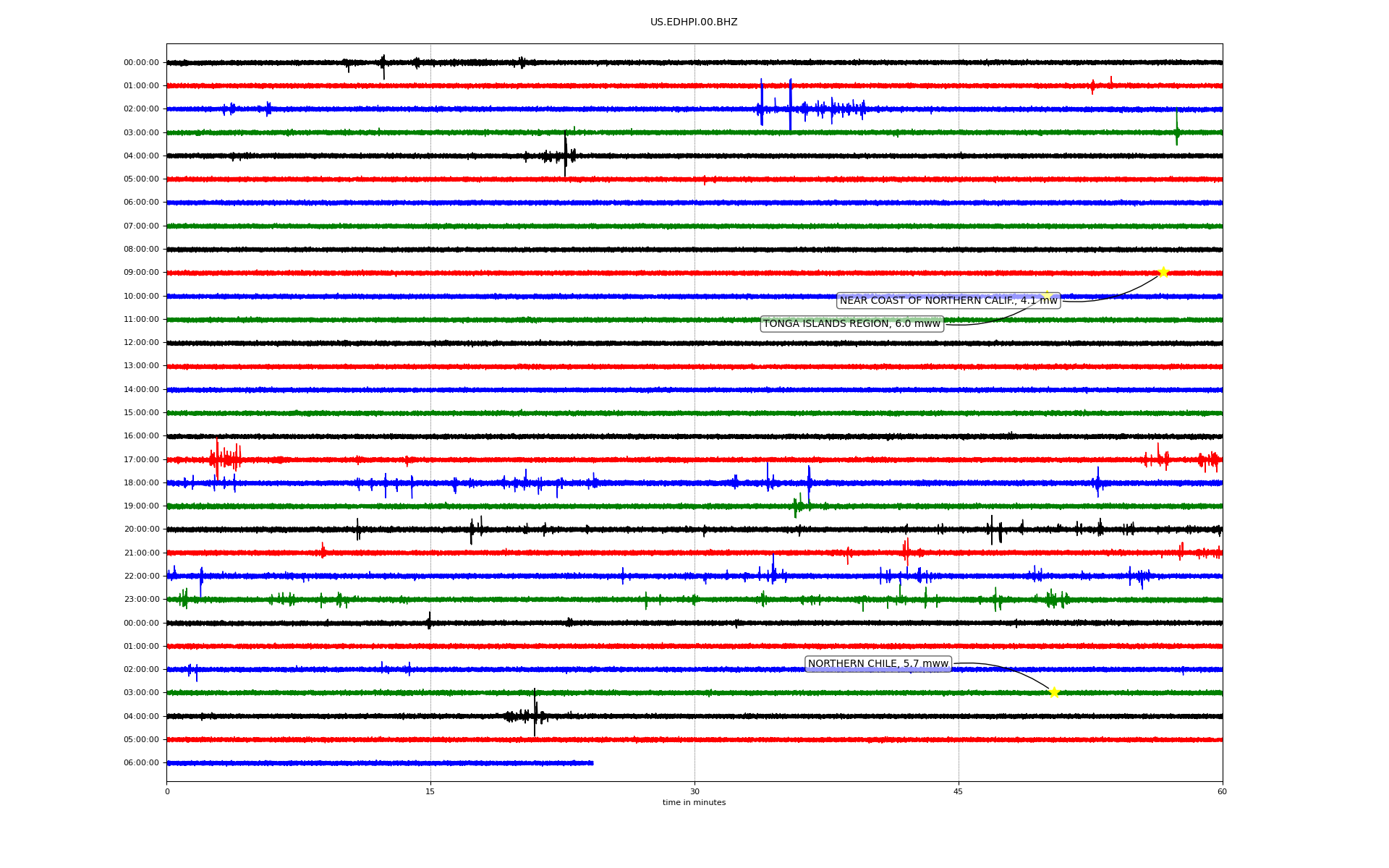Click the 11:00:00 time label
Screen dimensions: 1389x868
coord(141,320)
